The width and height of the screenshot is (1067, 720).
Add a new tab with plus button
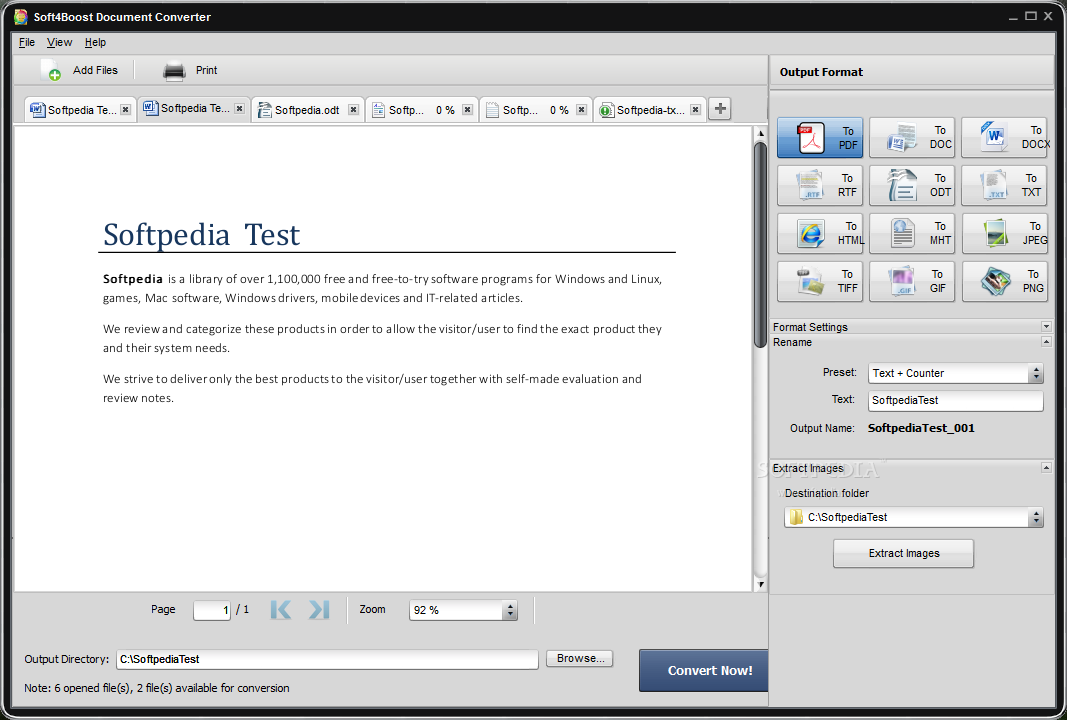pyautogui.click(x=720, y=109)
